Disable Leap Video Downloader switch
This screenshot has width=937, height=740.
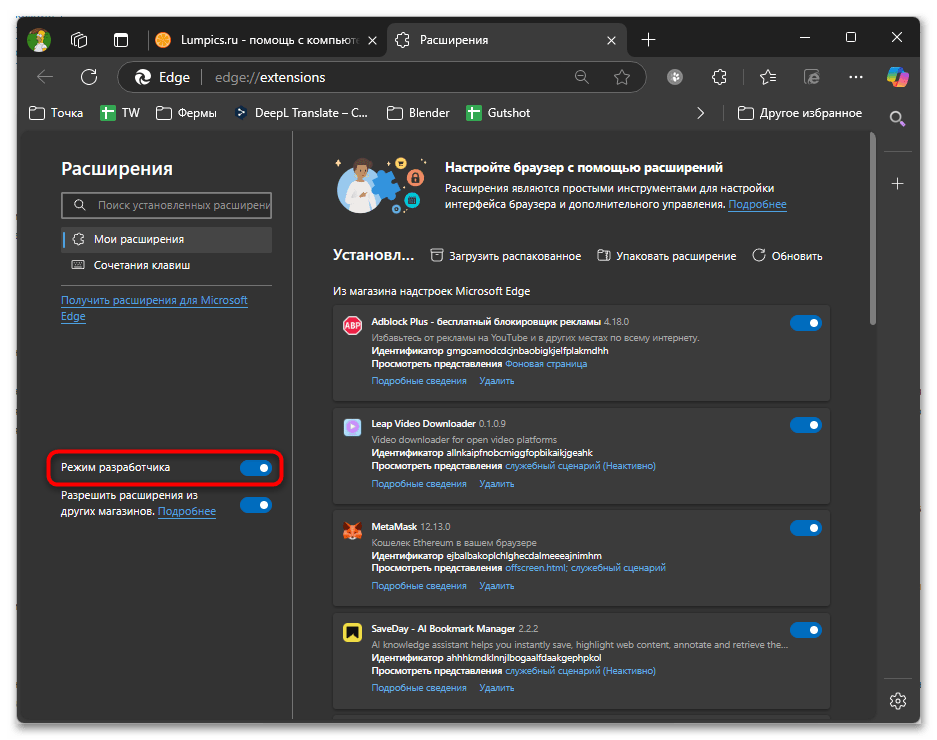pyautogui.click(x=806, y=425)
